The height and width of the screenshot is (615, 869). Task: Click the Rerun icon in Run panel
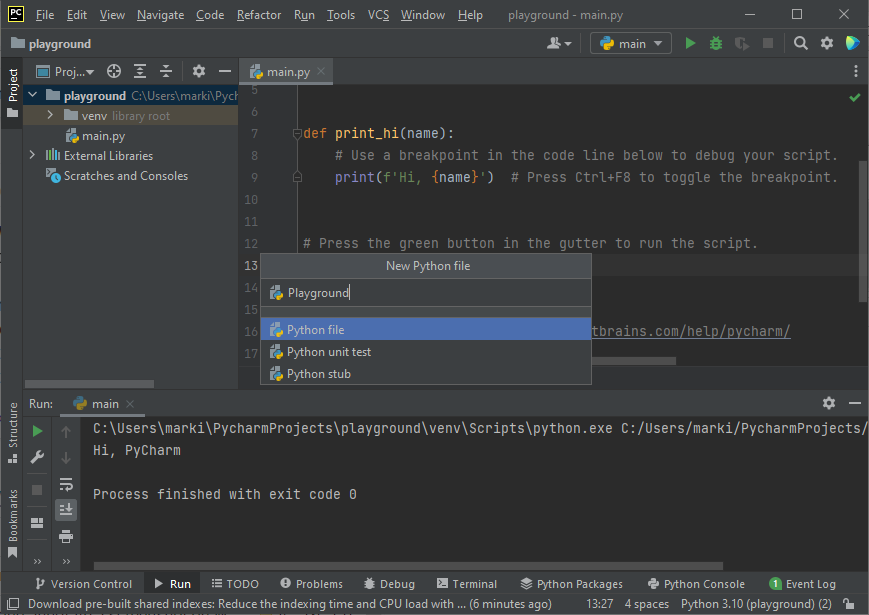(x=37, y=431)
